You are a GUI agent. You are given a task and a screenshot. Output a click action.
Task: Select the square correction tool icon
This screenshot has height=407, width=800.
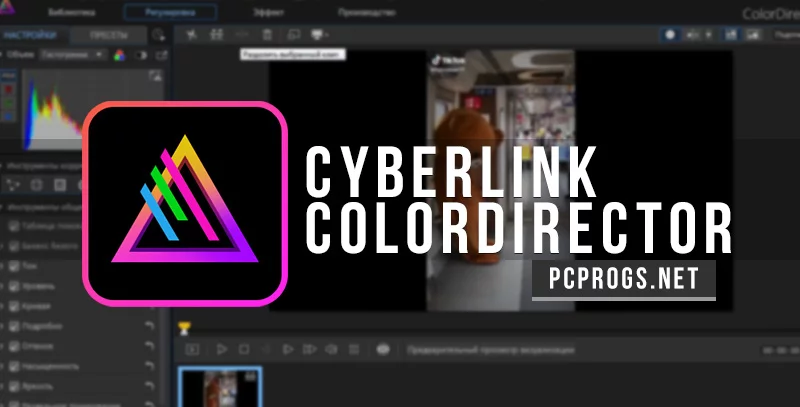[x=60, y=185]
